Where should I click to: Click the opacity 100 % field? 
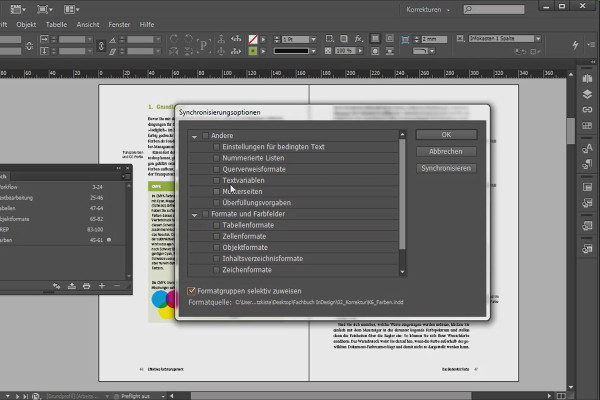click(346, 51)
